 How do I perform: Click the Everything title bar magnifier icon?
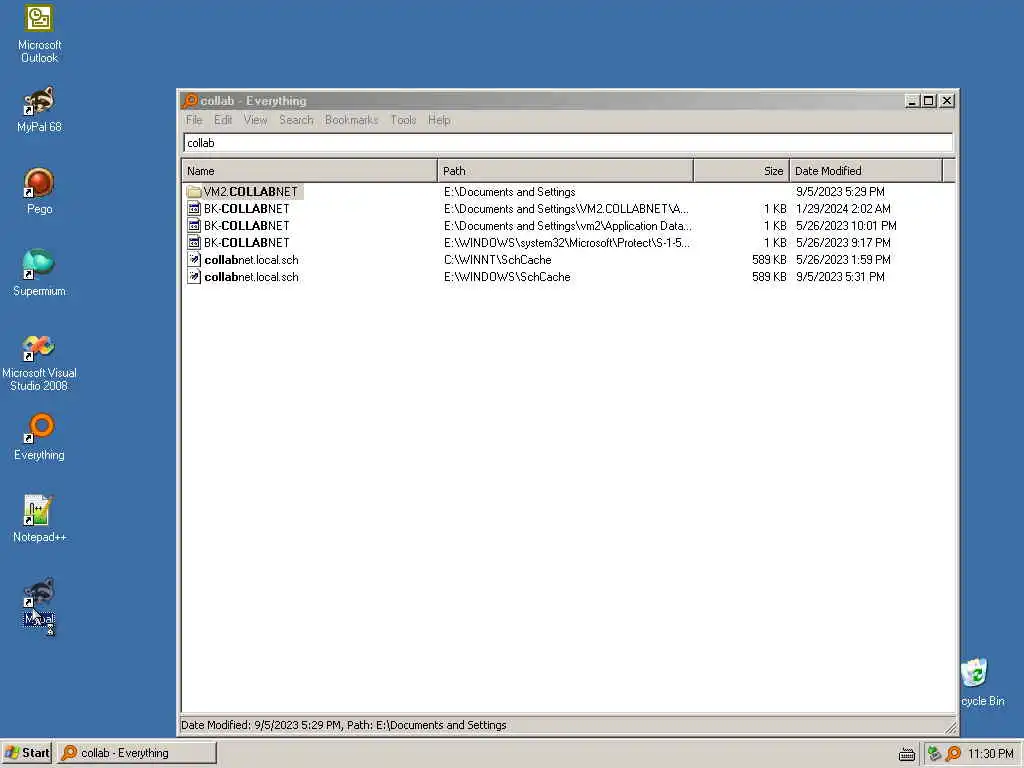click(x=190, y=101)
